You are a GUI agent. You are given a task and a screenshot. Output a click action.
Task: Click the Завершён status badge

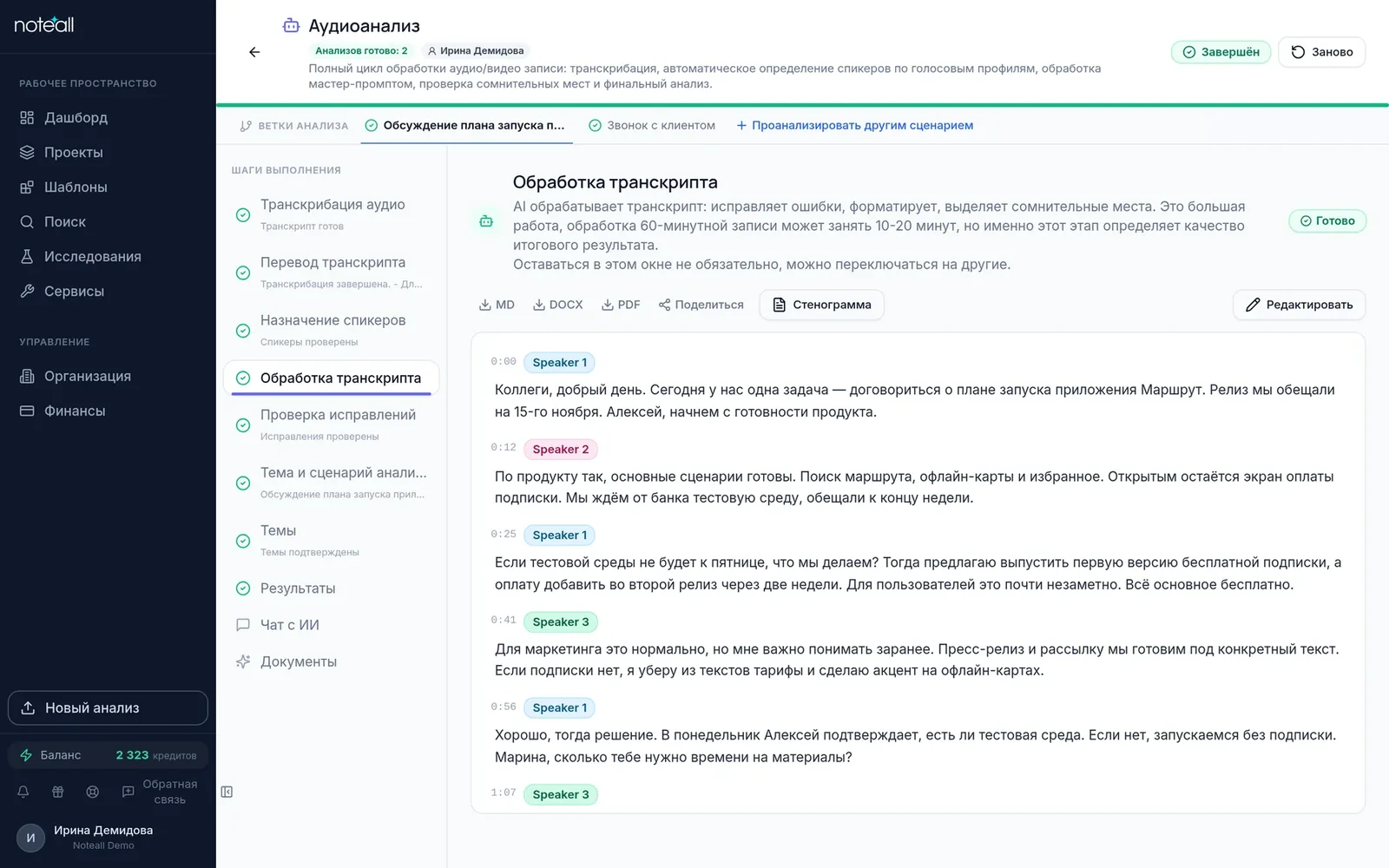pos(1221,52)
